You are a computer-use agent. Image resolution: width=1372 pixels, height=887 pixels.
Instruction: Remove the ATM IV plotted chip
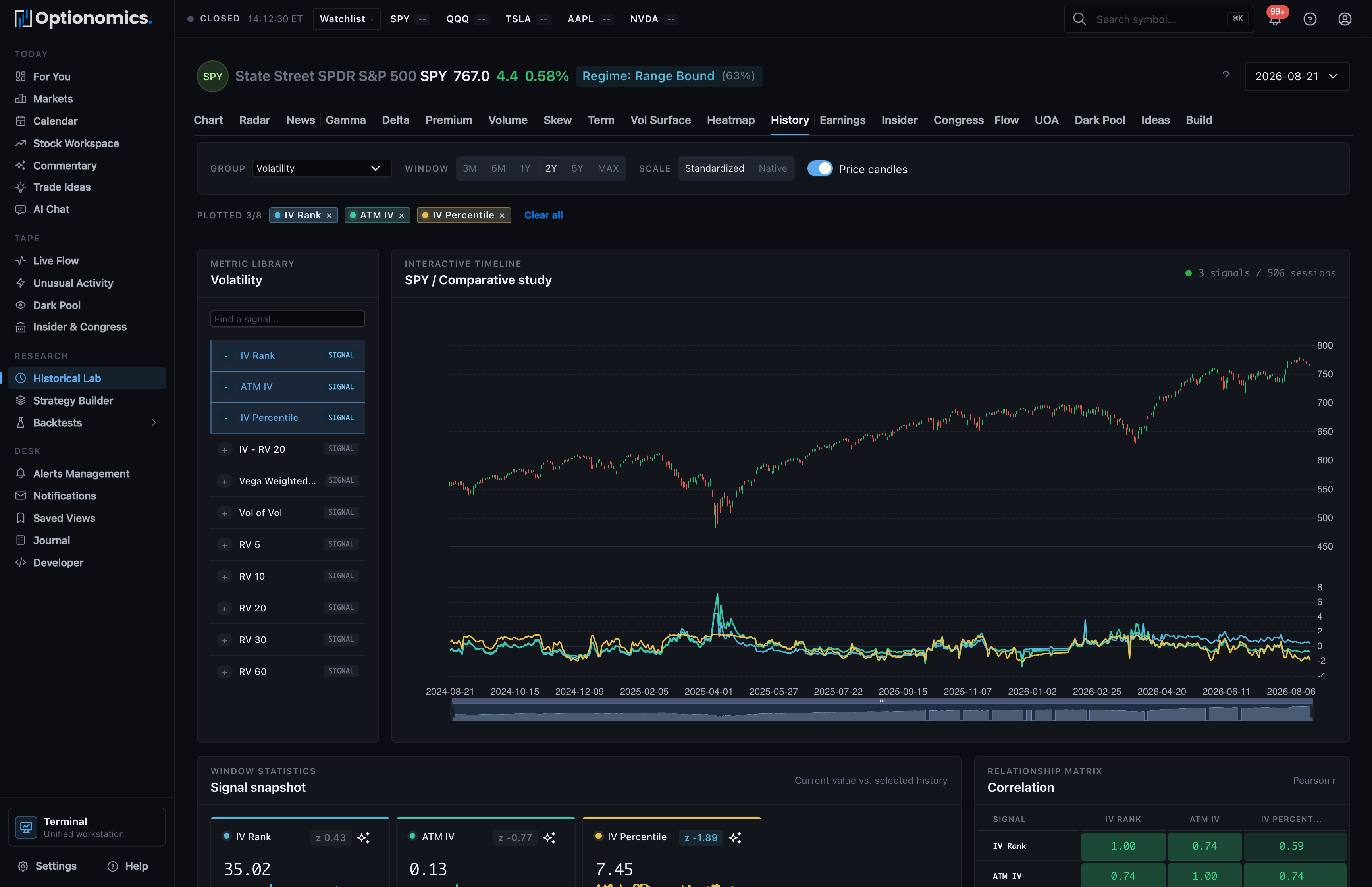click(401, 216)
